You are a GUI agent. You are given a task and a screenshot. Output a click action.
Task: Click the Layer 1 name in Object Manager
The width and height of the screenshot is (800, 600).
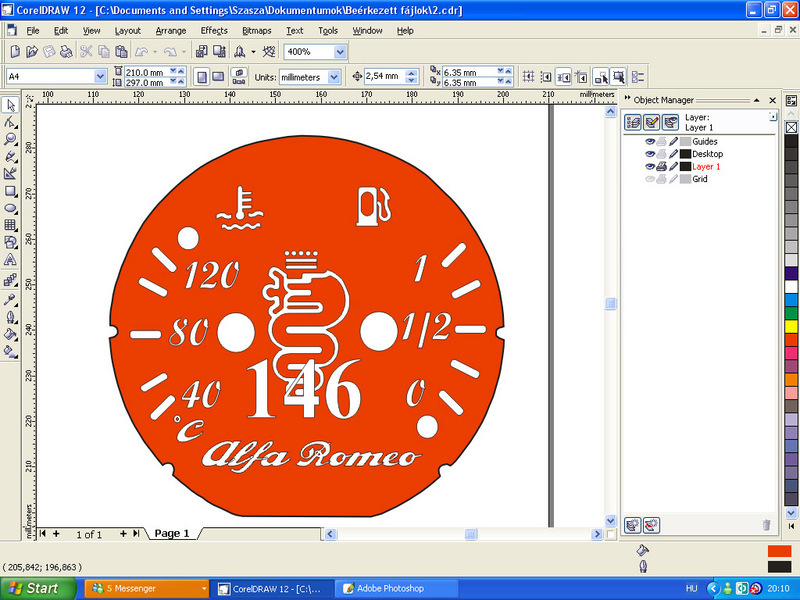(x=706, y=166)
